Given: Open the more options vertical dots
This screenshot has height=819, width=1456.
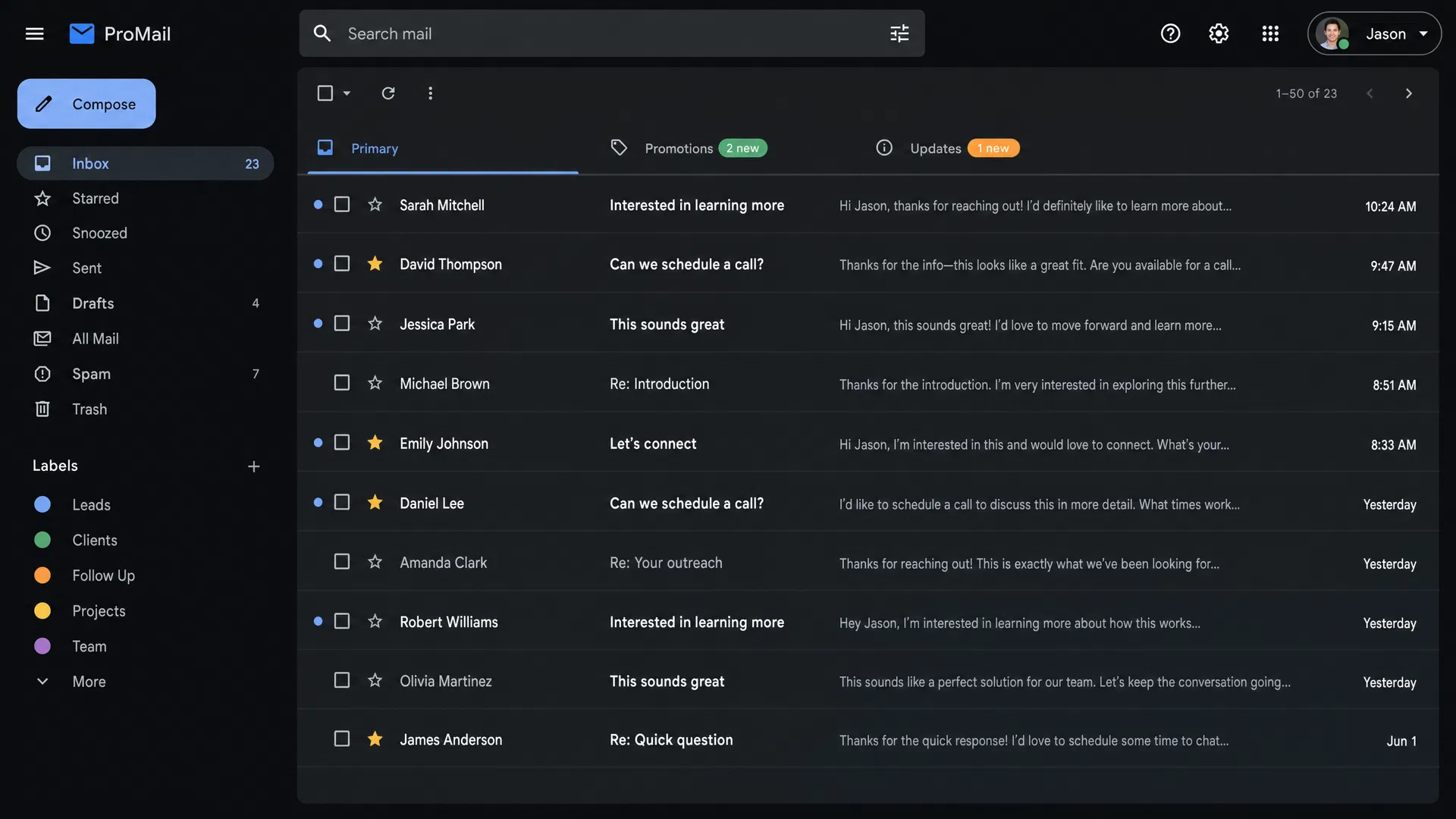Looking at the screenshot, I should pyautogui.click(x=430, y=93).
